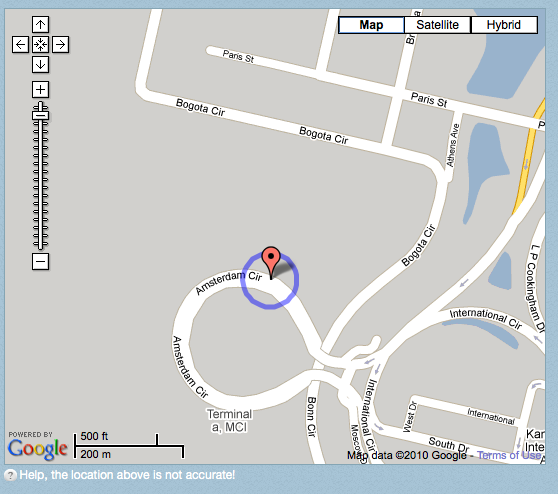The image size is (558, 494).
Task: Click the 'West Dr' street label
Action: [x=409, y=417]
